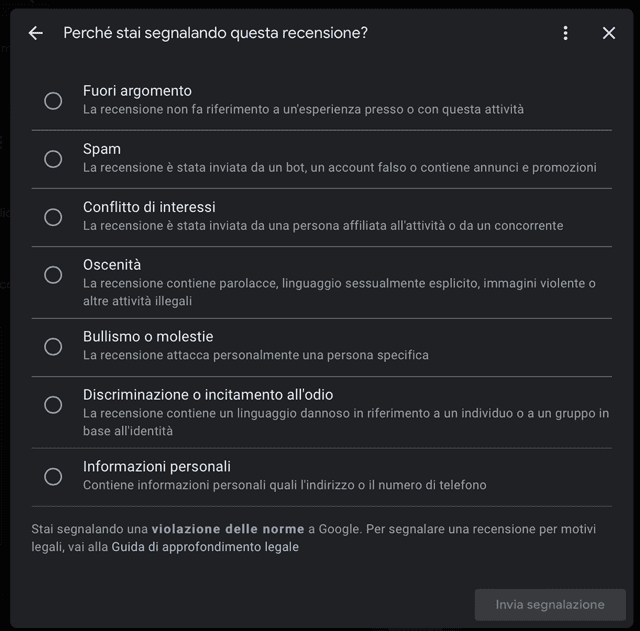Click the 'Bullismo o molestie' label text

tap(148, 337)
